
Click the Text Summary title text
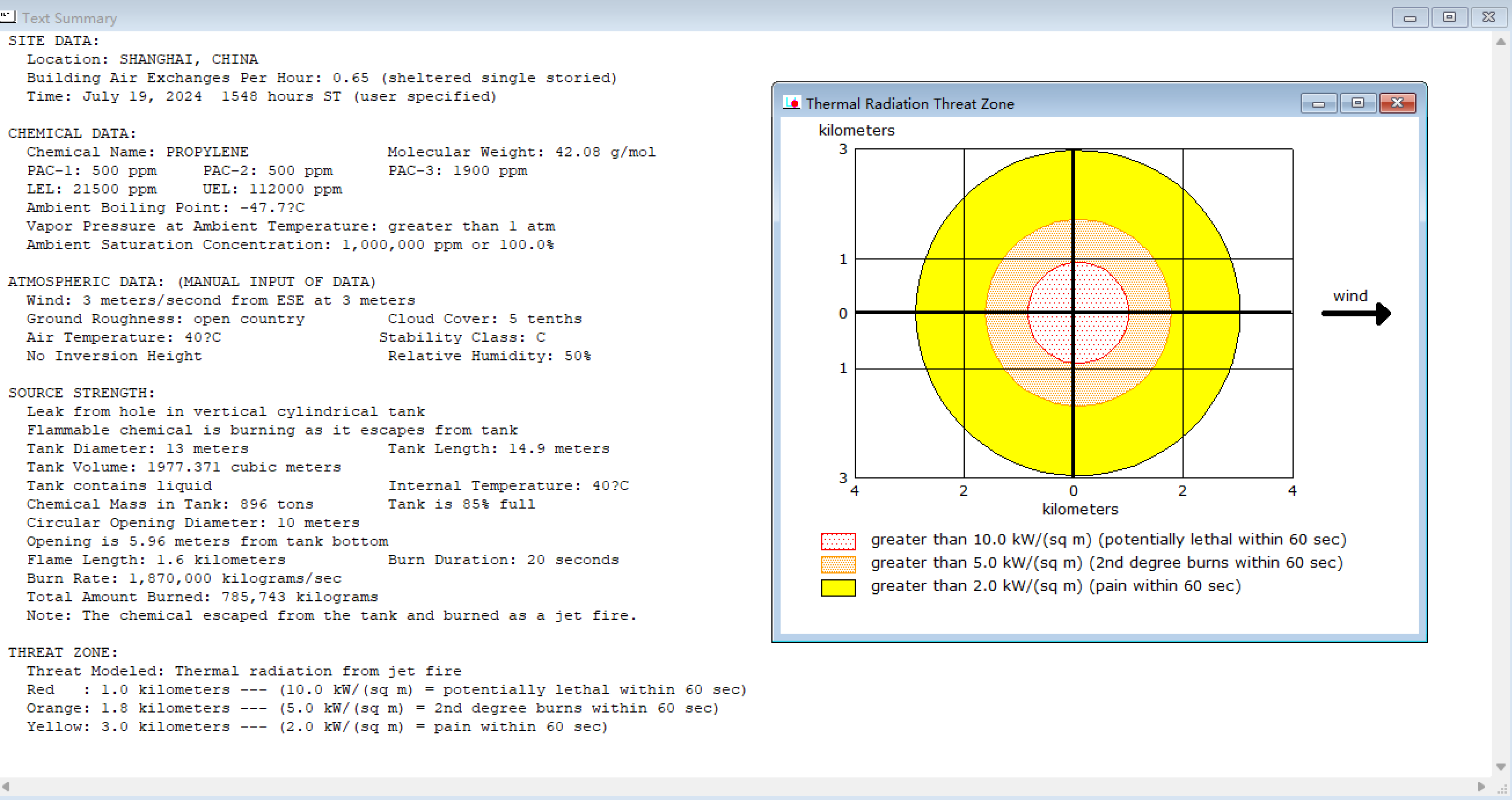tap(69, 18)
